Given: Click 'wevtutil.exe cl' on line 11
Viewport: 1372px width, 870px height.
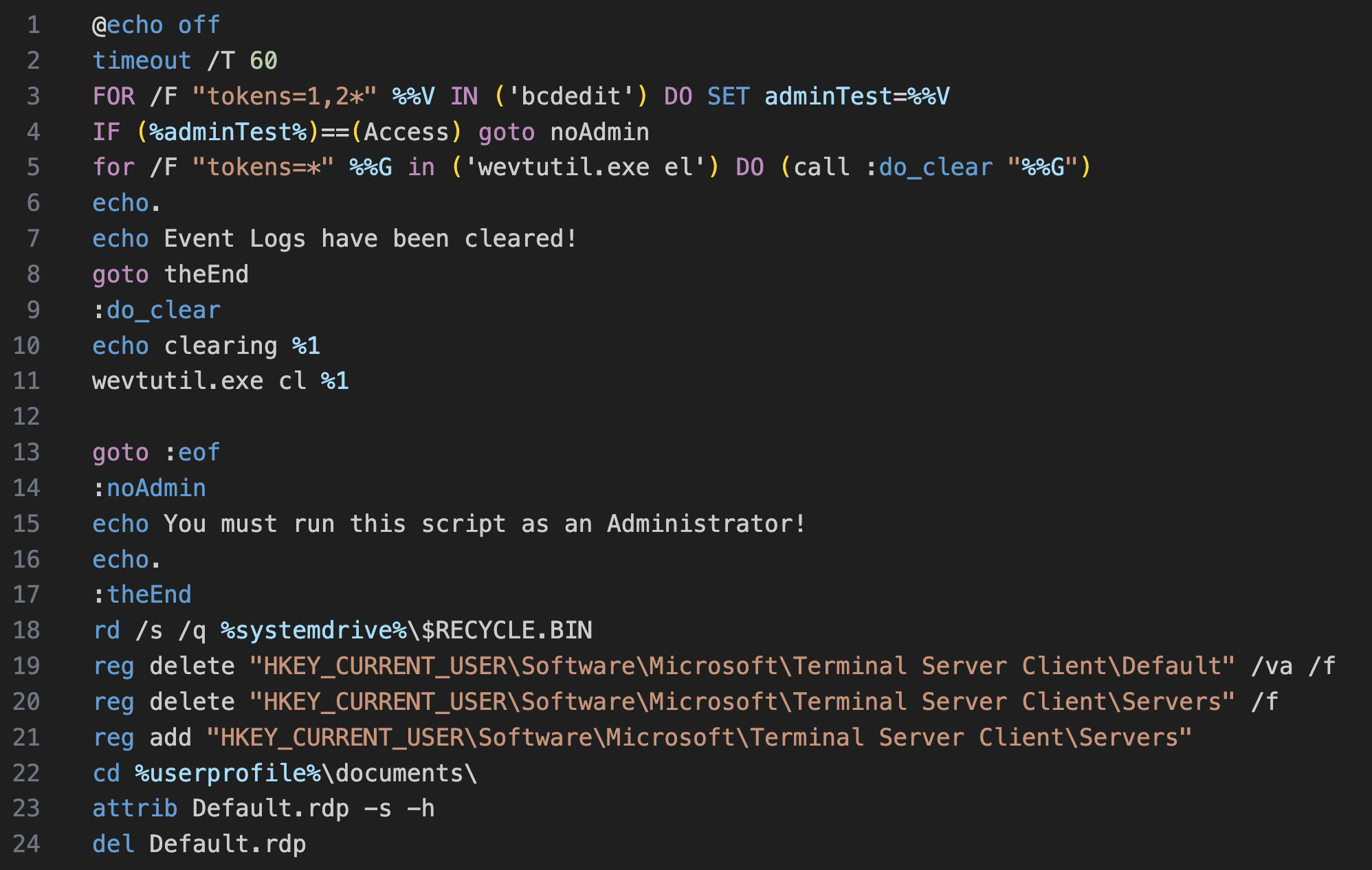Looking at the screenshot, I should tap(199, 381).
